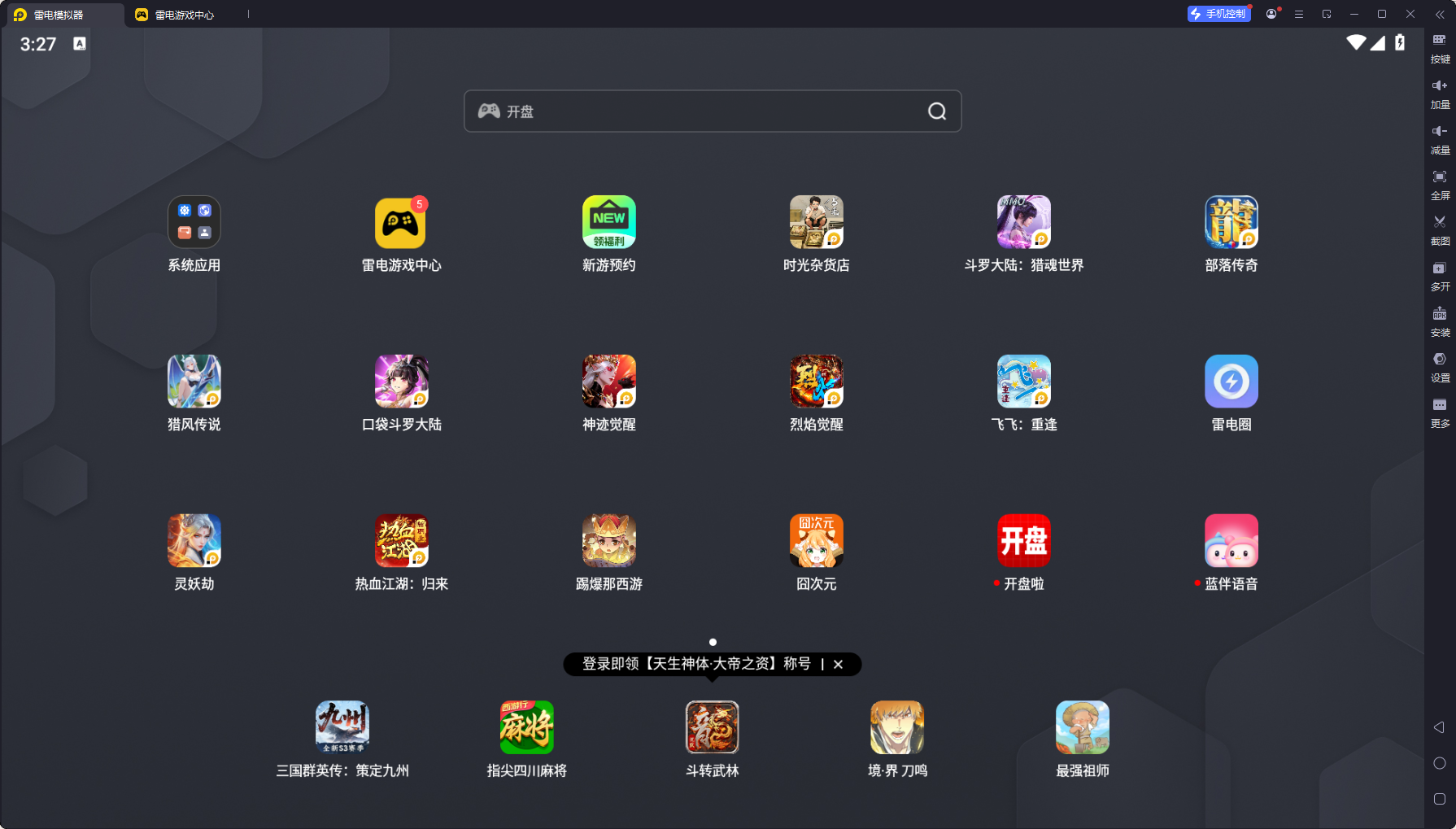Open the 系统应用 folder
This screenshot has height=829, width=1456.
194,222
